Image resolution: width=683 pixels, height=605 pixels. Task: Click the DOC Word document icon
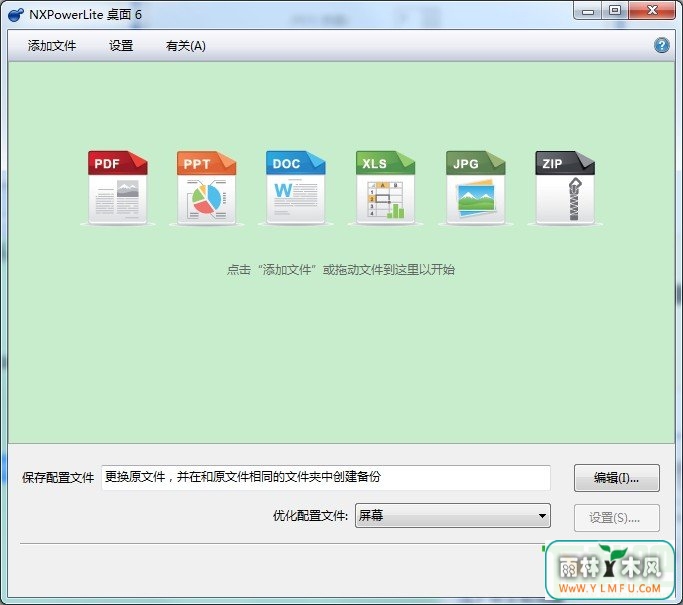coord(296,188)
